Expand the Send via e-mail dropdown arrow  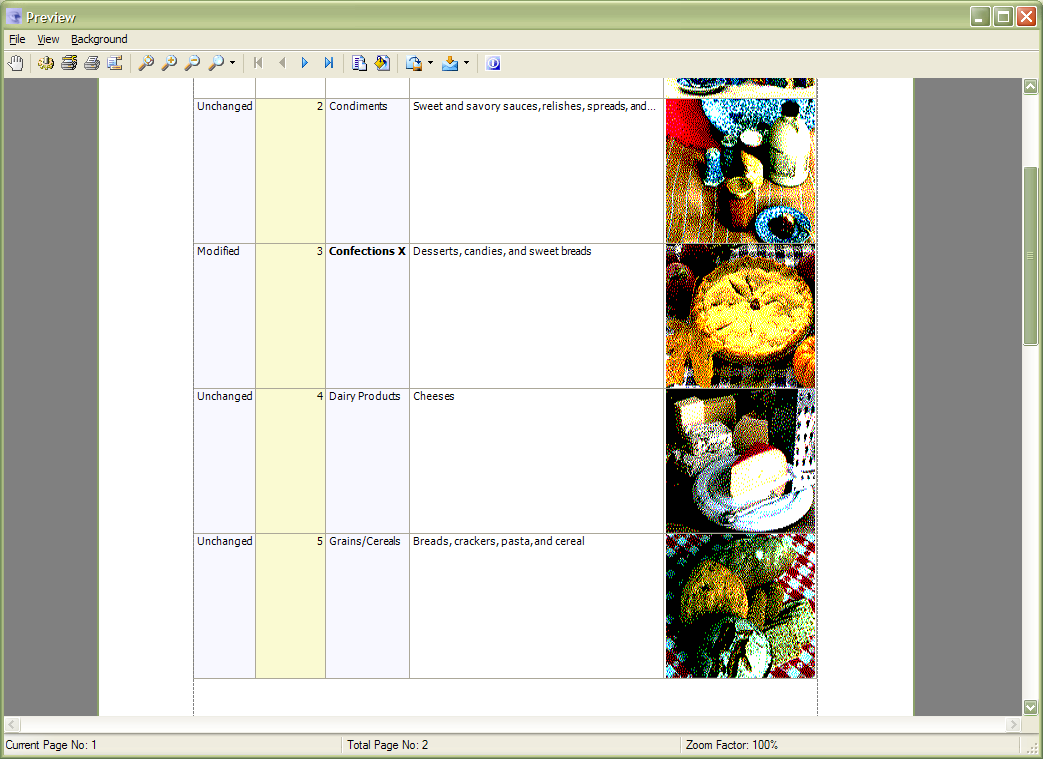(466, 63)
